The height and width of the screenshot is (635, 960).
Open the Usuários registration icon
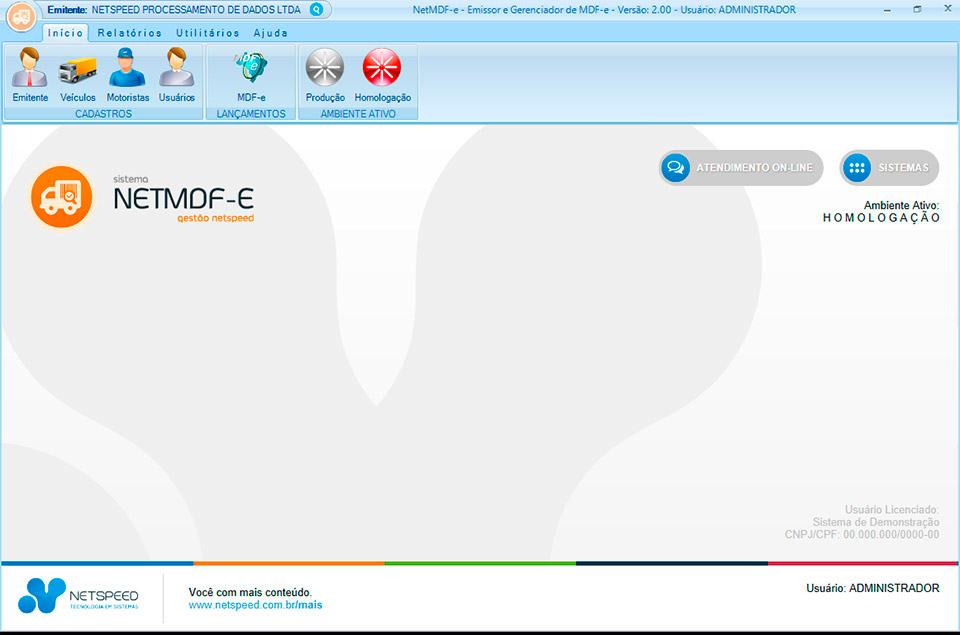click(x=177, y=75)
